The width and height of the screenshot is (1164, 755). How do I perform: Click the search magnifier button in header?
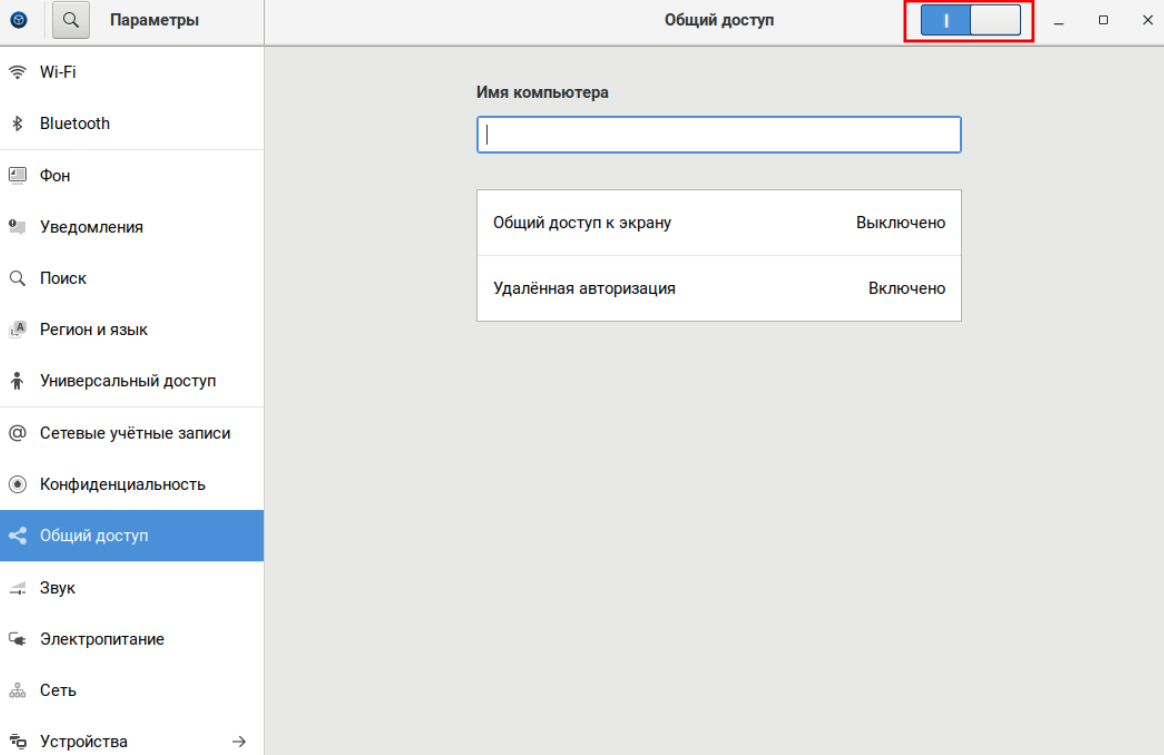(x=71, y=20)
